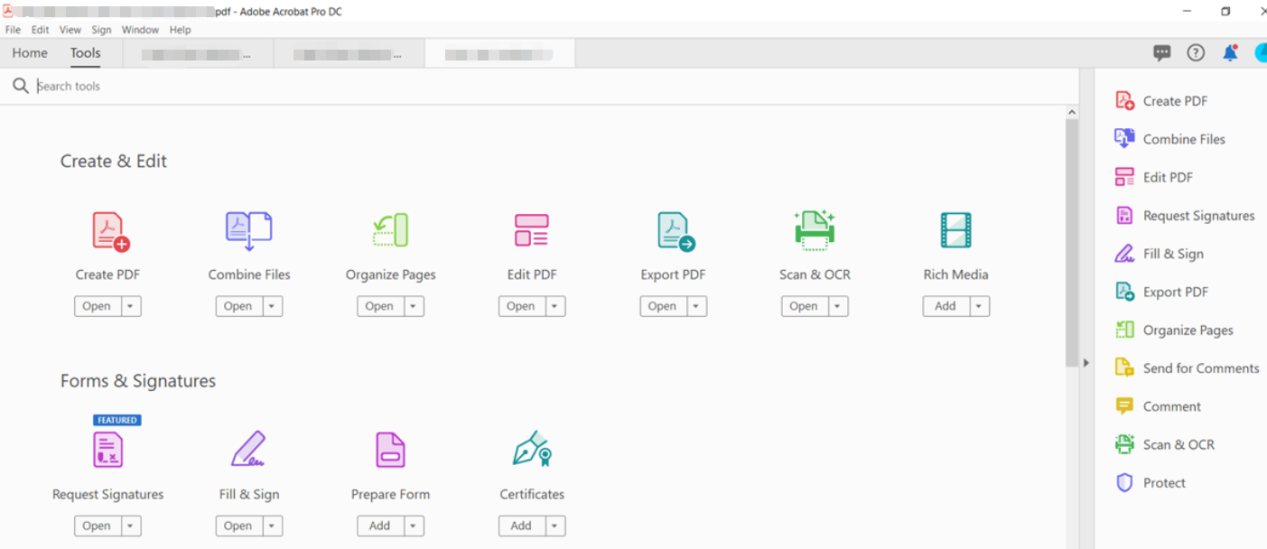Click Open button under Create PDF
1267x549 pixels.
pos(97,306)
